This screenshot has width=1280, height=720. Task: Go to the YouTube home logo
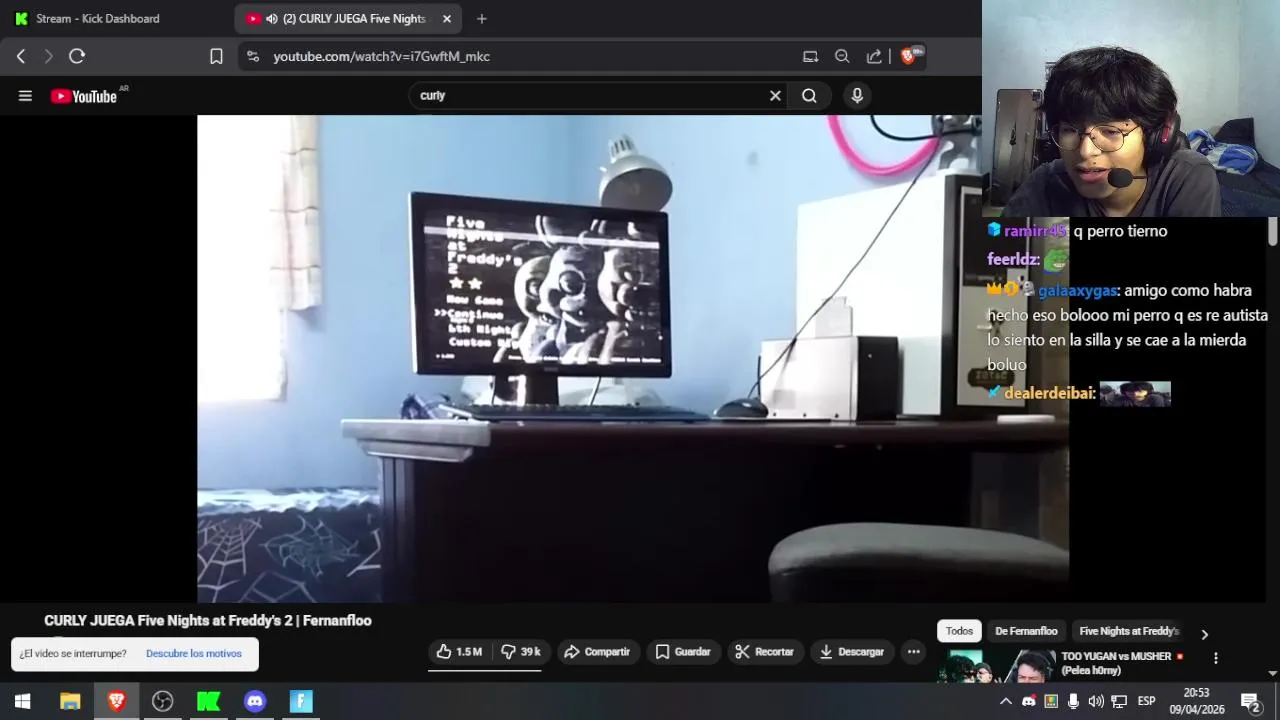click(x=85, y=96)
